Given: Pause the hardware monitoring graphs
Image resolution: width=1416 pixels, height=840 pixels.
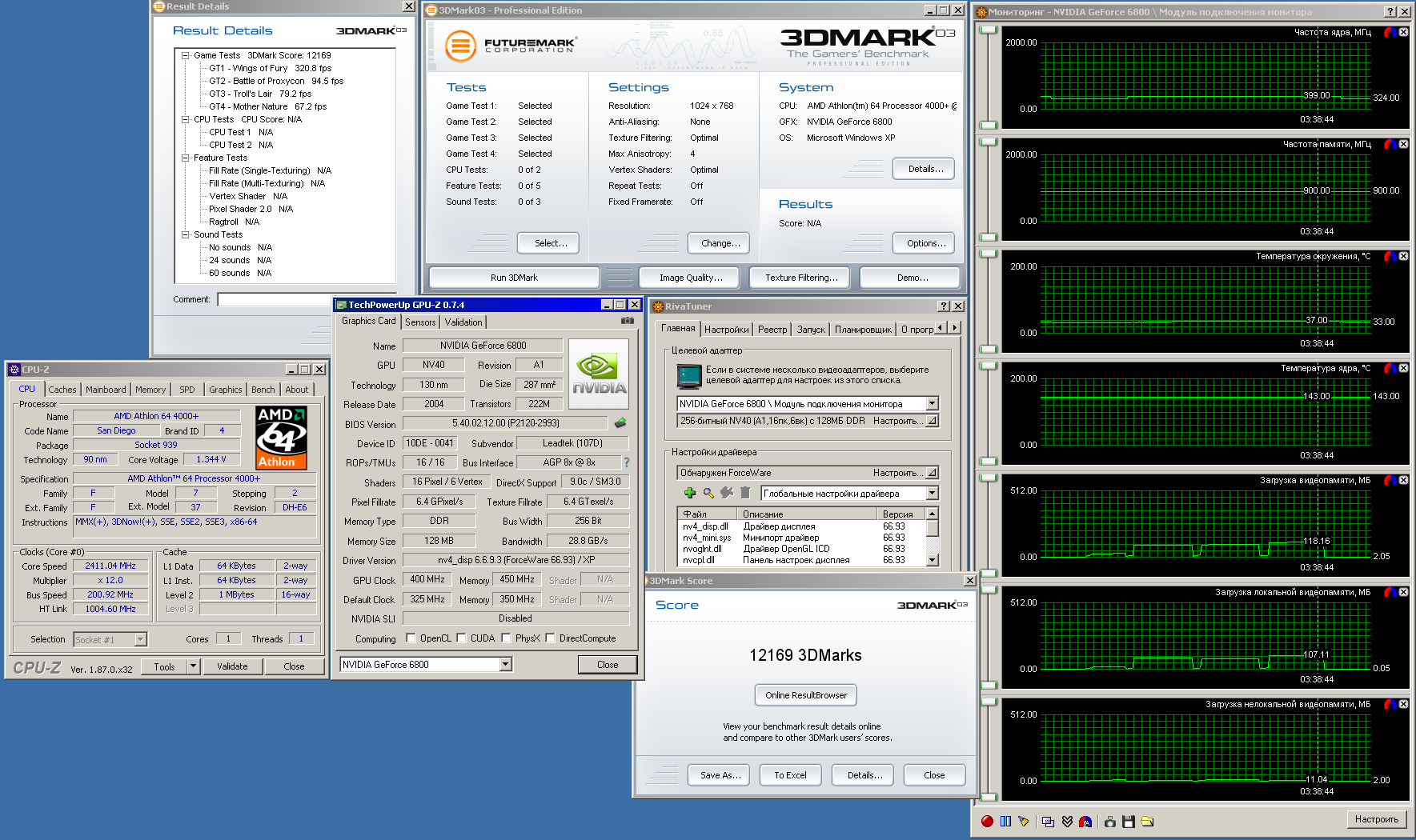Looking at the screenshot, I should pyautogui.click(x=1005, y=821).
